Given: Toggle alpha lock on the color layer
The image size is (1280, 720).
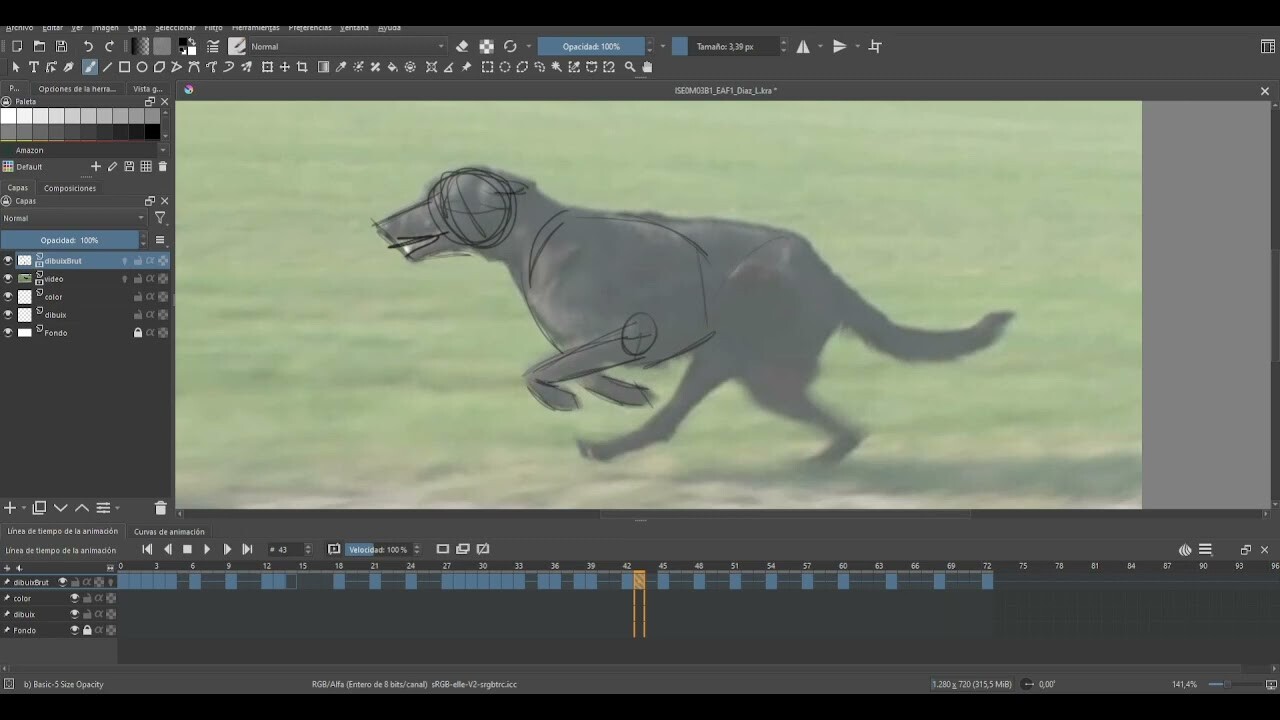Looking at the screenshot, I should click(x=150, y=296).
